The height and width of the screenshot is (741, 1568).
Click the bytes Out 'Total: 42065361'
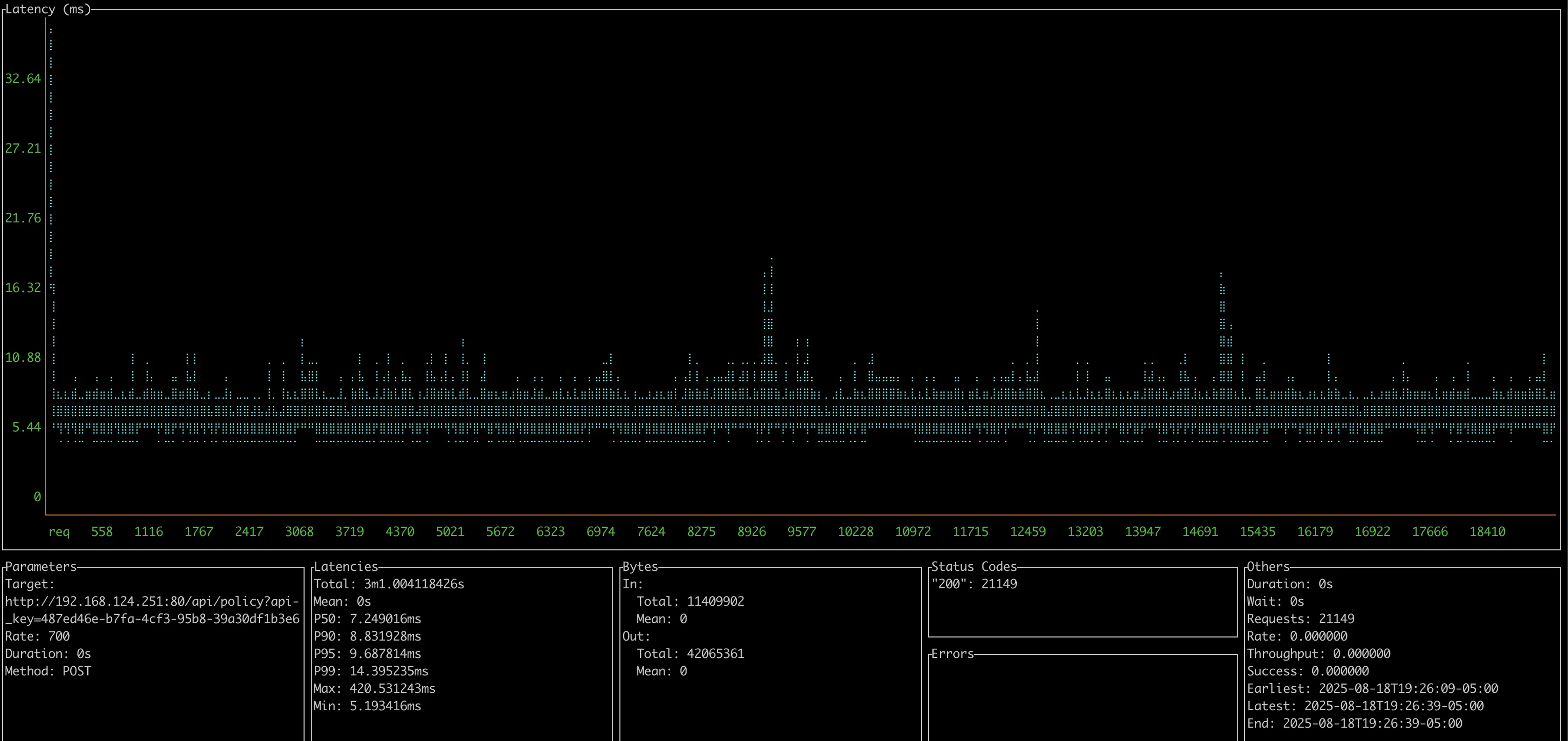pyautogui.click(x=690, y=654)
